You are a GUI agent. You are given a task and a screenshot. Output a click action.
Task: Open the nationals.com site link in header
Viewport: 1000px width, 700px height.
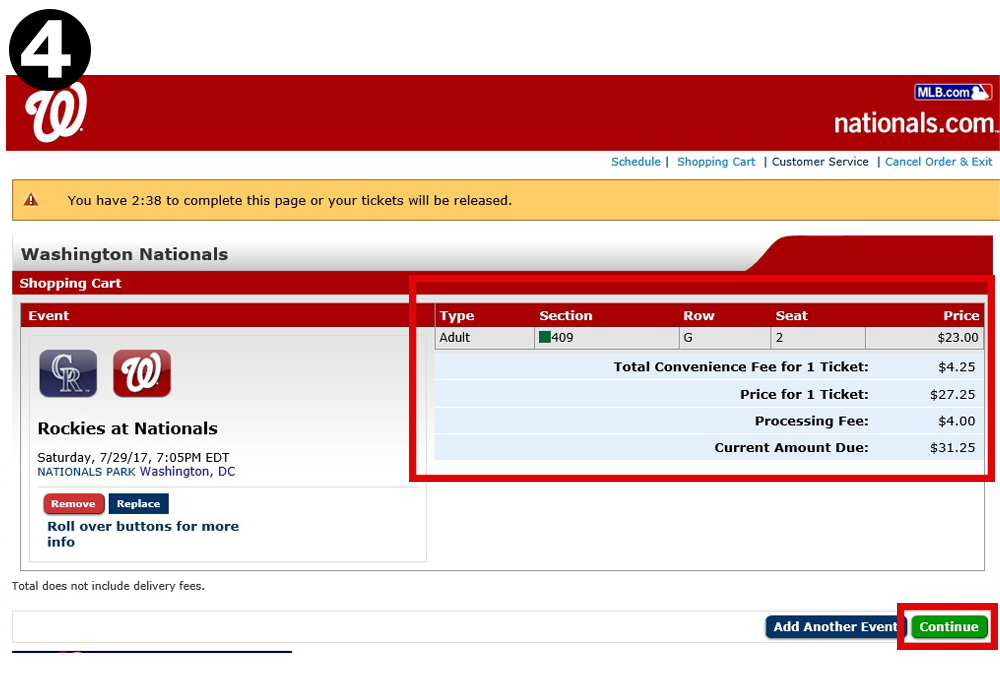(x=914, y=123)
